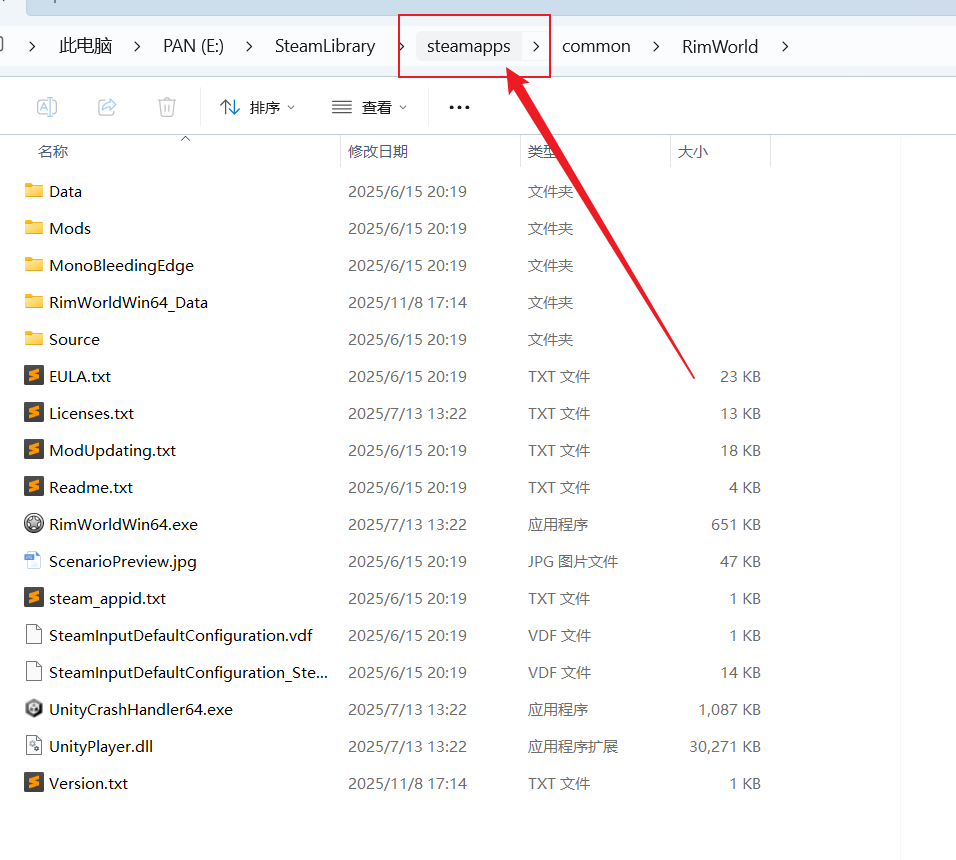Open the view (查看) dropdown menu

[x=370, y=107]
